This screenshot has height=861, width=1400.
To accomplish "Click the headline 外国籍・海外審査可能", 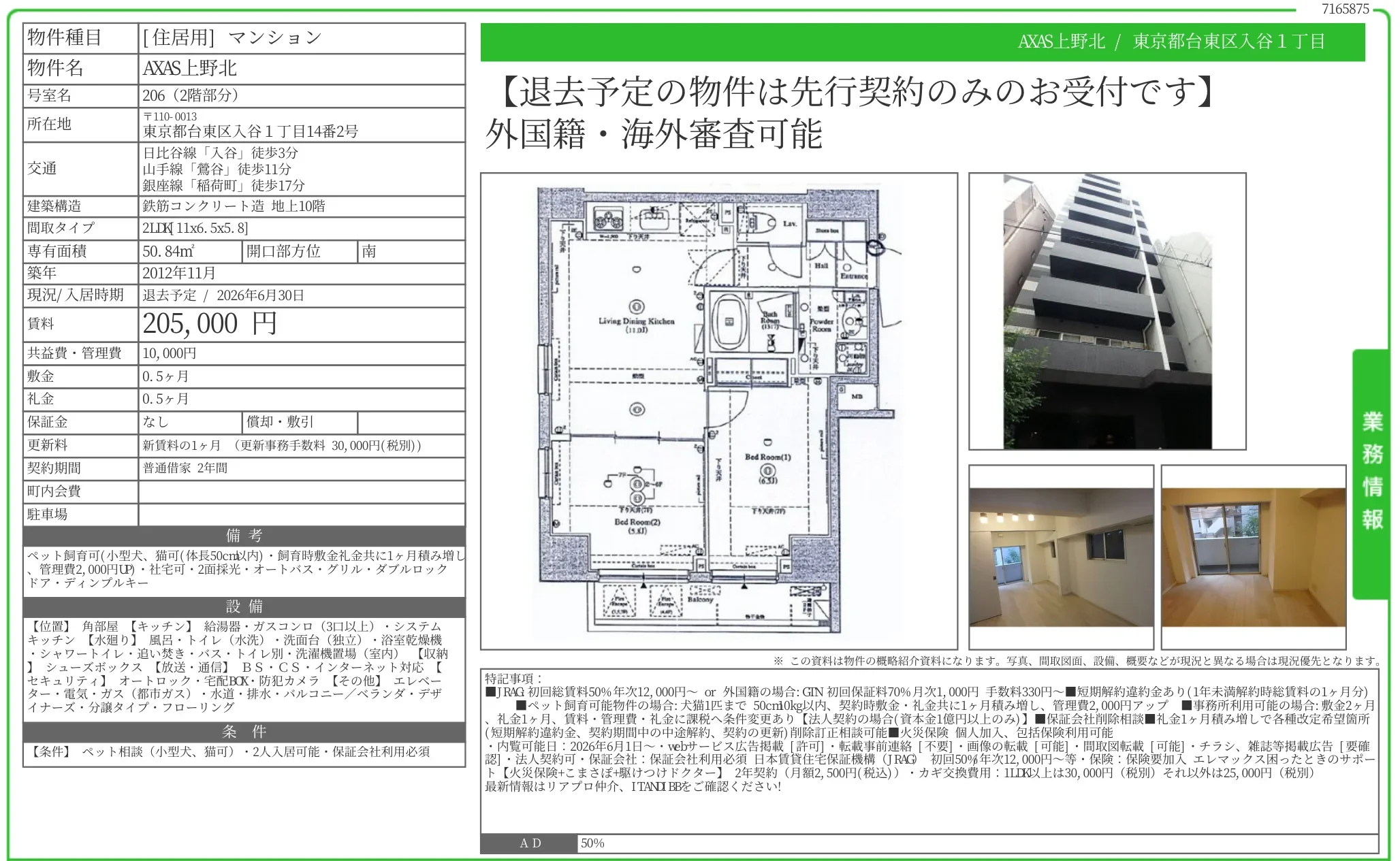I will click(654, 133).
